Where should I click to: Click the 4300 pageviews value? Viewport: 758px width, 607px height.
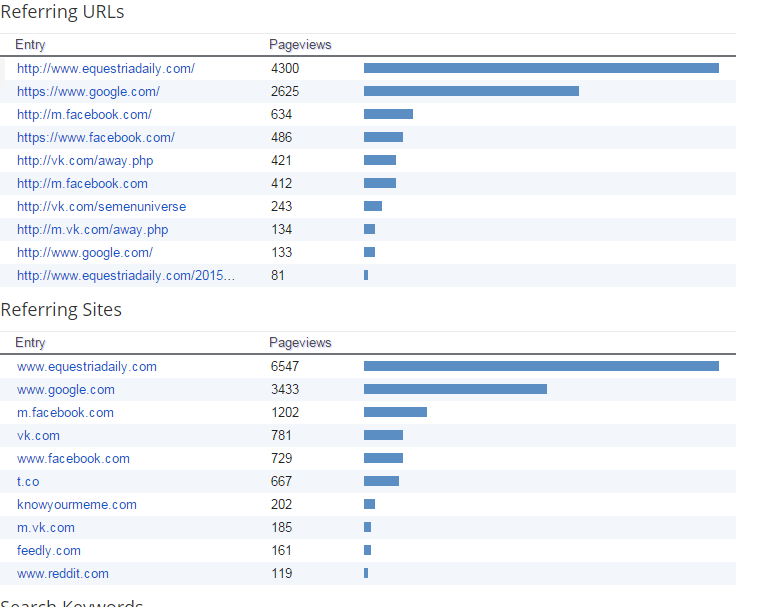[285, 69]
